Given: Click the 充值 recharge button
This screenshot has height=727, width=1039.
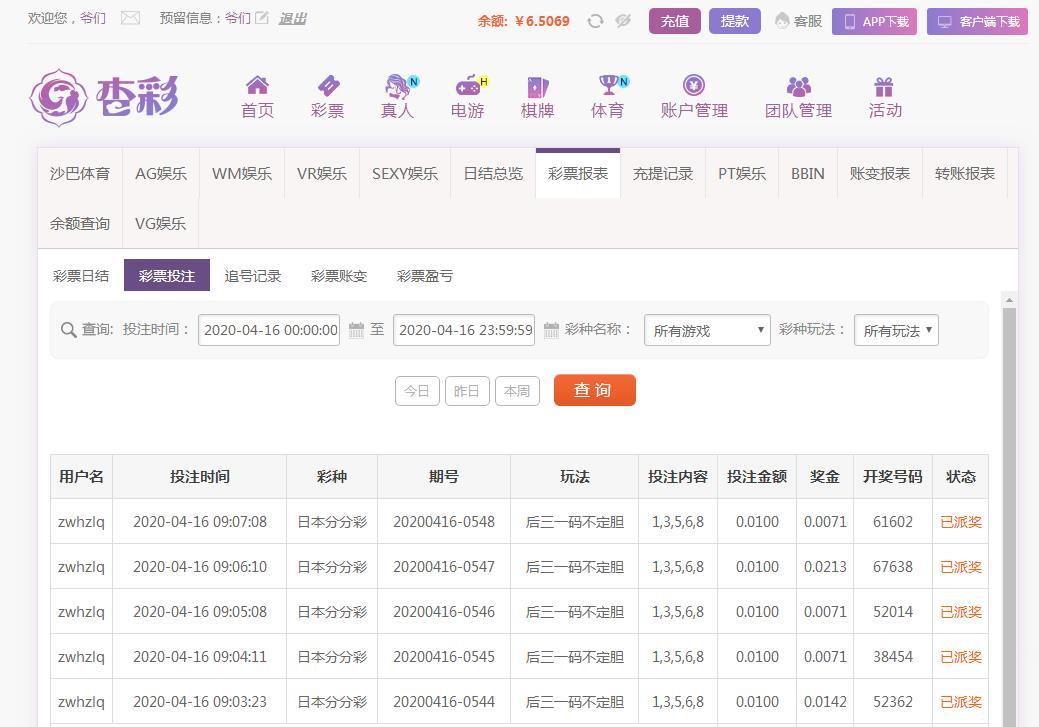Looking at the screenshot, I should pos(674,21).
